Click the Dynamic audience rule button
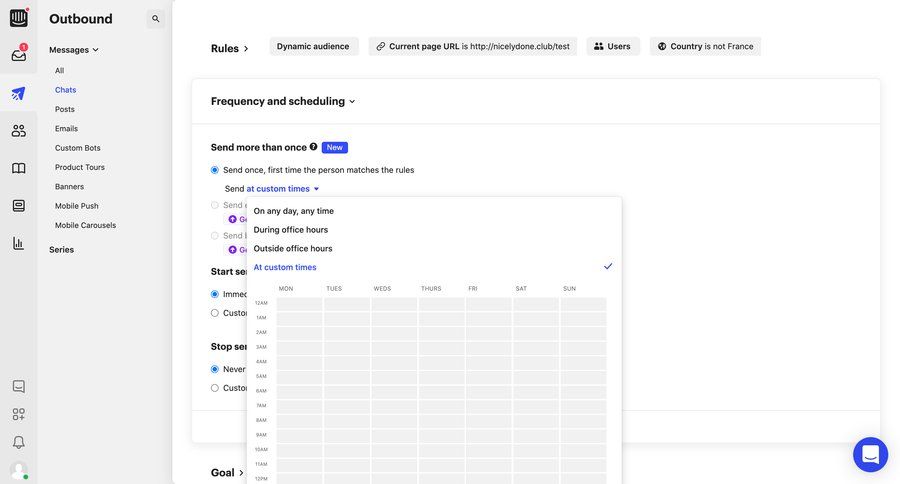The width and height of the screenshot is (900, 484). click(x=313, y=46)
